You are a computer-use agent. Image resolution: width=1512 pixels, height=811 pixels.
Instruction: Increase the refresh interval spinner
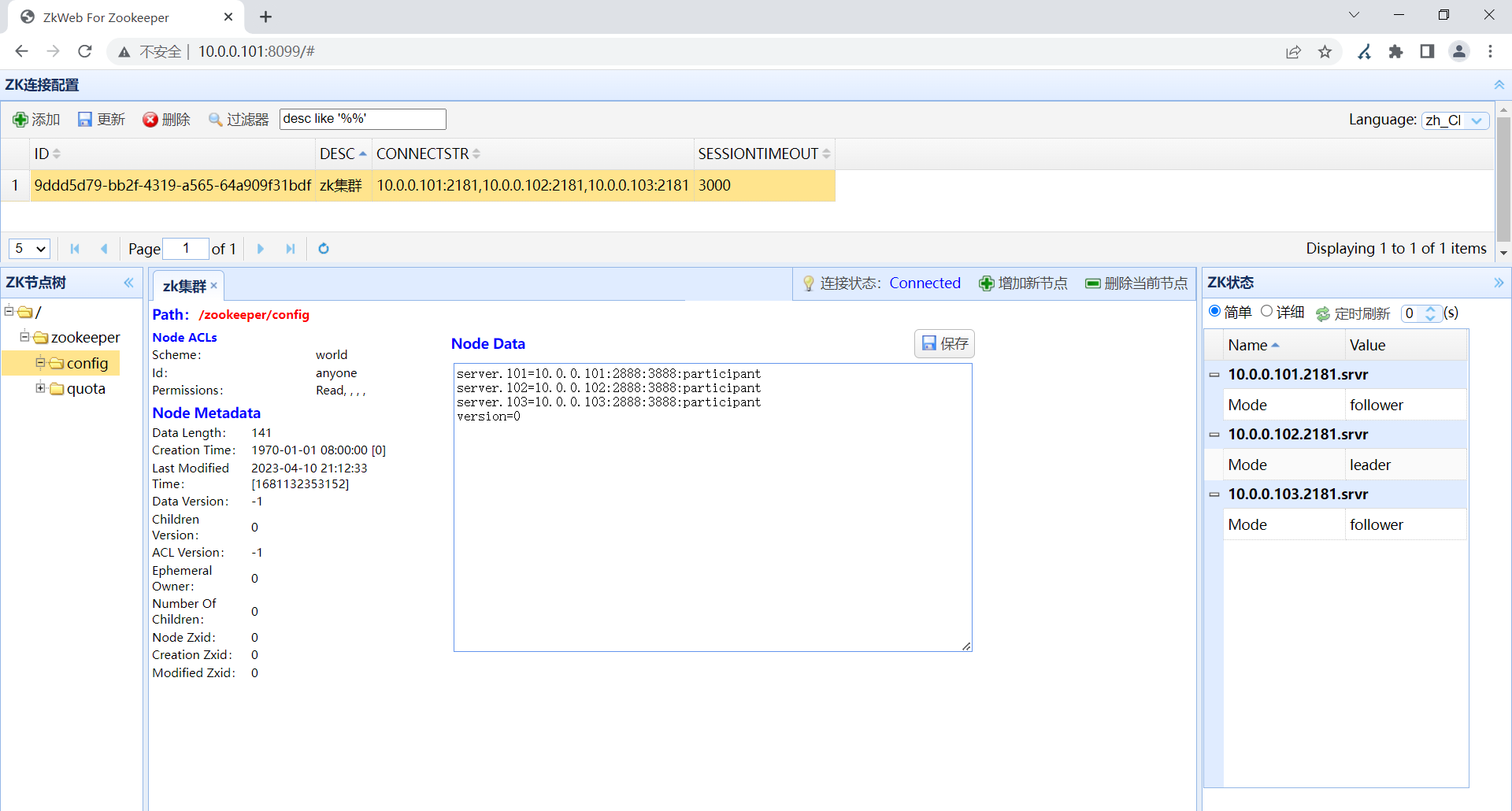click(1431, 309)
